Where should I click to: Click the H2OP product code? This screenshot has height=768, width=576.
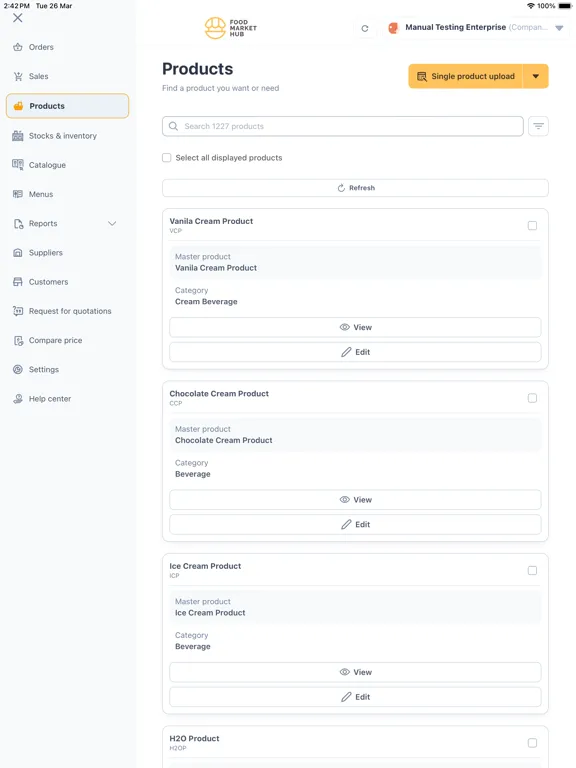point(178,748)
